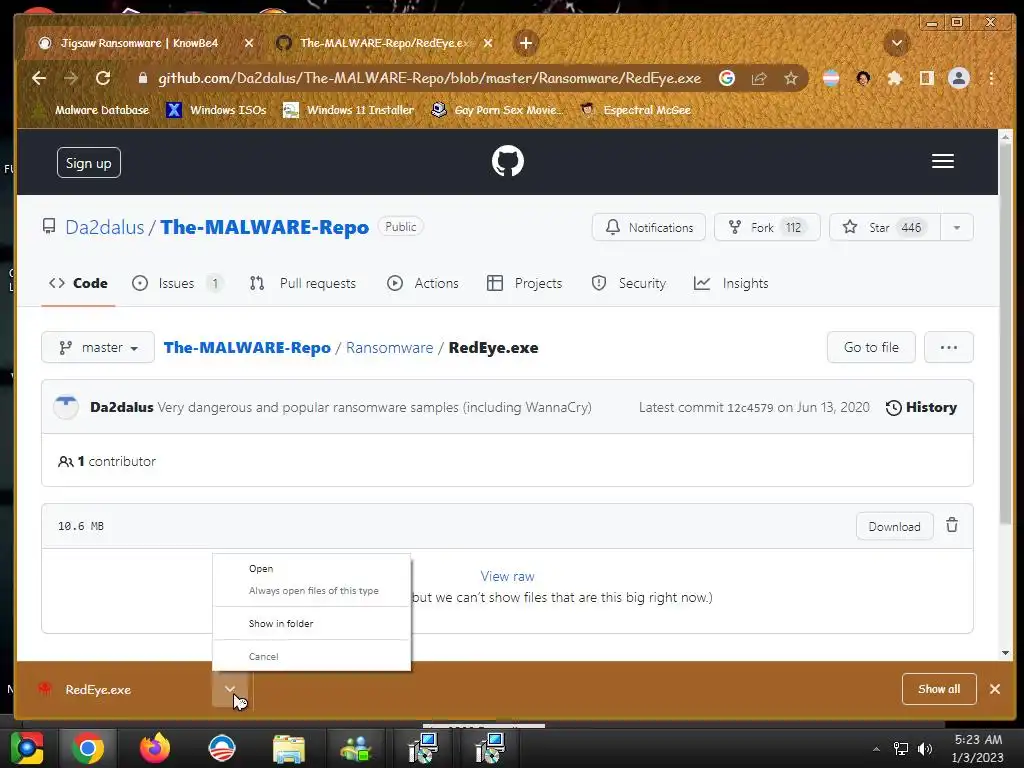Viewport: 1024px width, 768px height.
Task: Click the Start button on taskbar
Action: pos(26,748)
